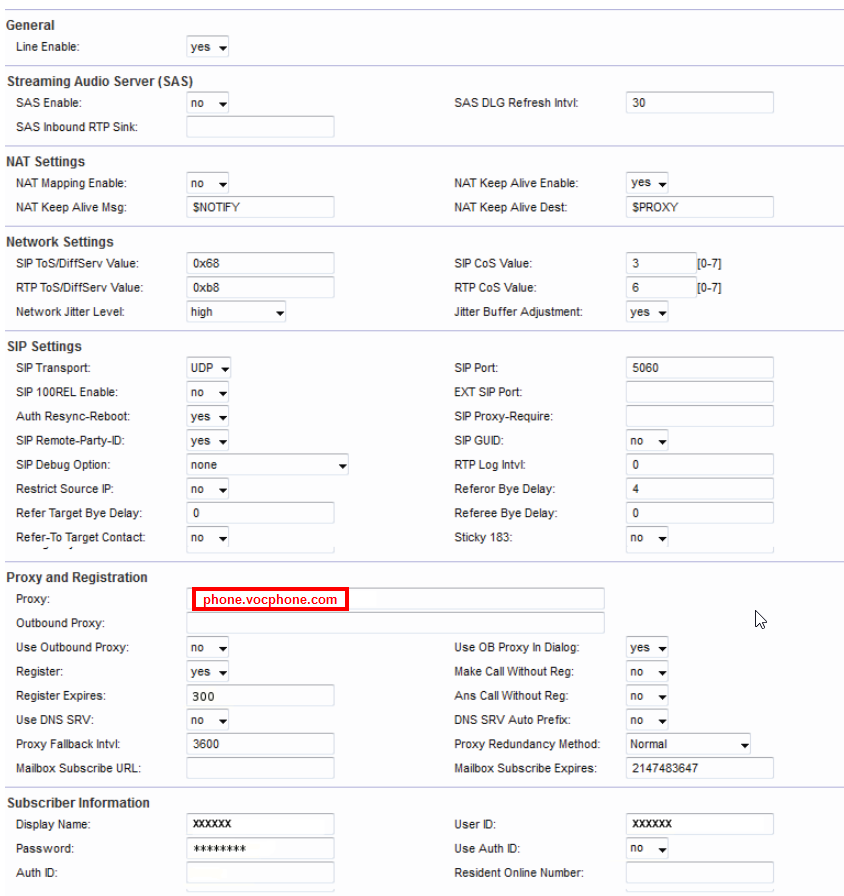
Task: Focus the SAS DLG Refresh Intvl field
Action: (699, 103)
